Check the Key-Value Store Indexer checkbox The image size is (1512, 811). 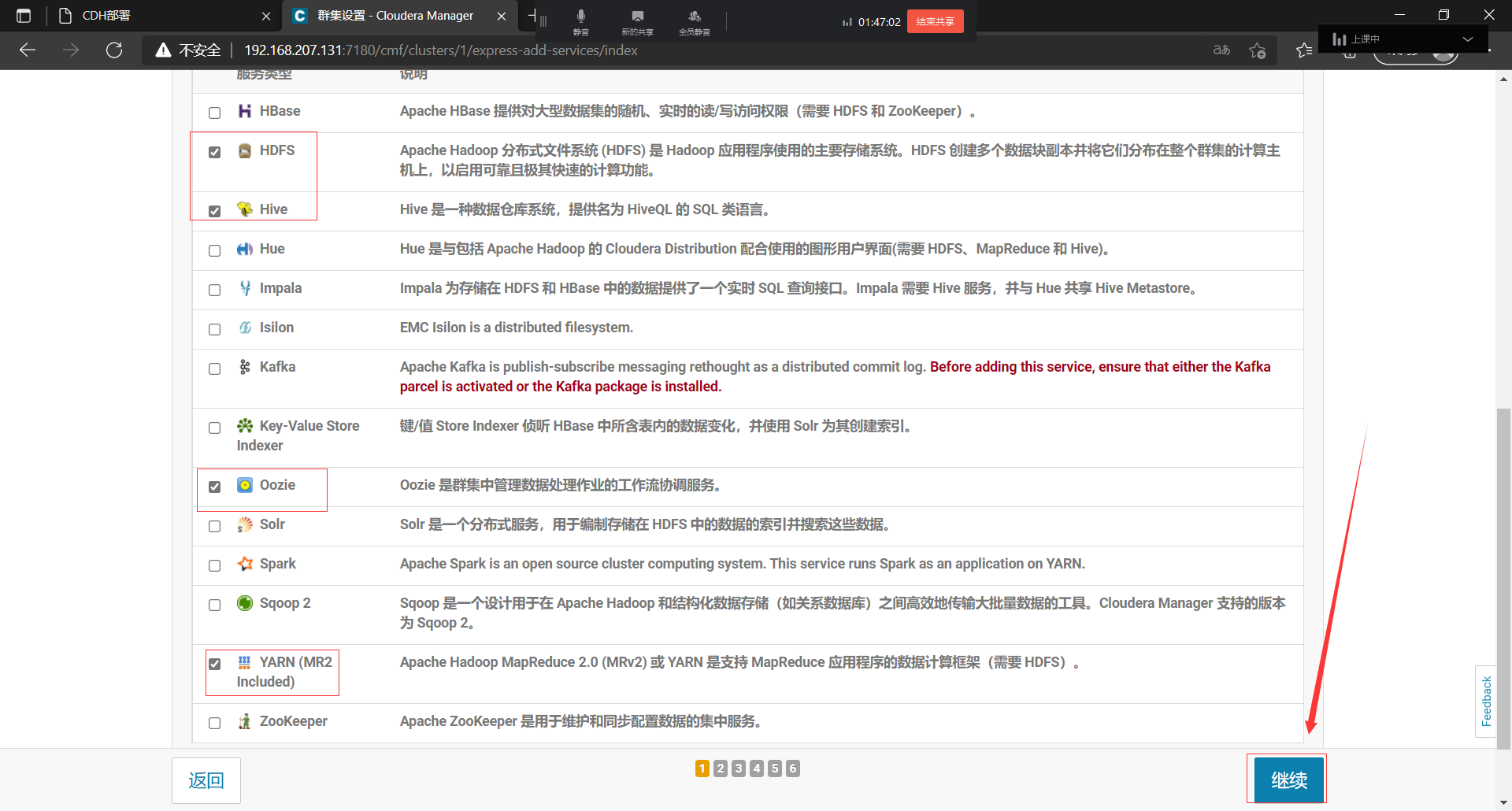(214, 428)
